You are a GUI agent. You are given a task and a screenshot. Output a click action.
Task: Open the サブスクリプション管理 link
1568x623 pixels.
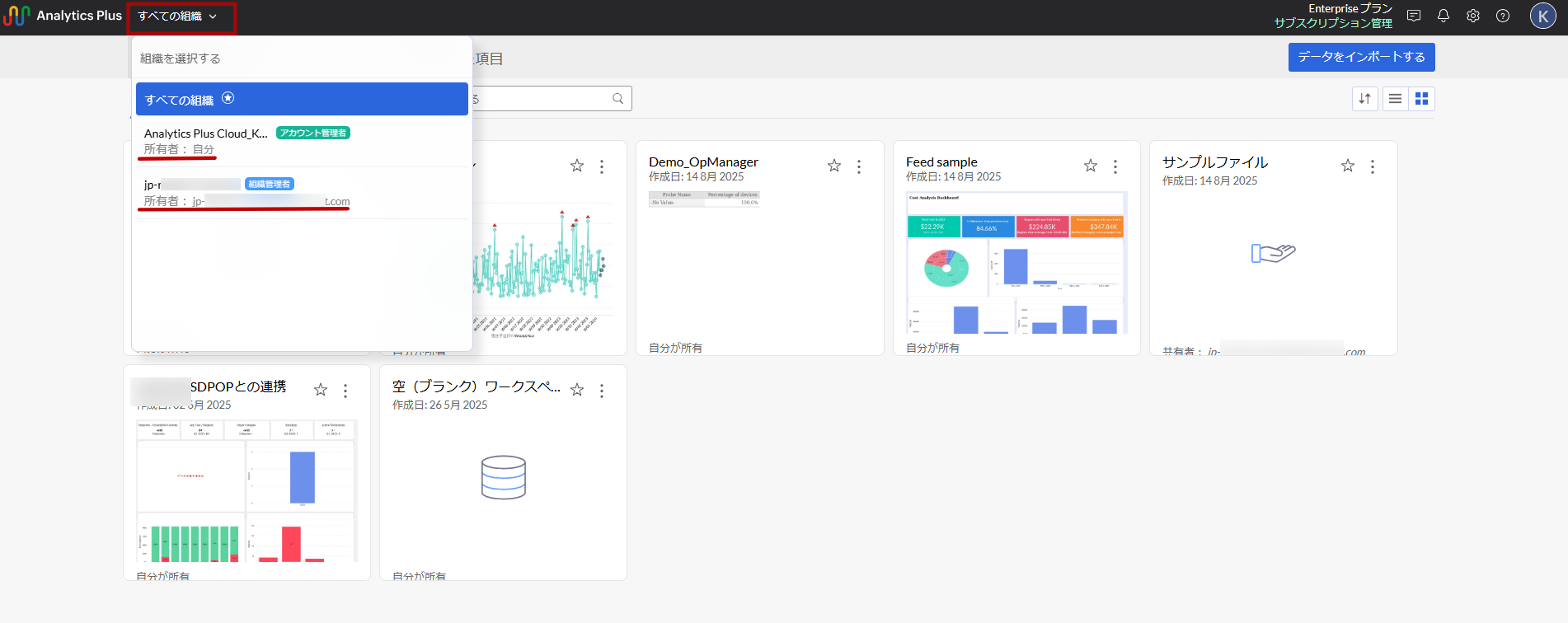[1333, 23]
